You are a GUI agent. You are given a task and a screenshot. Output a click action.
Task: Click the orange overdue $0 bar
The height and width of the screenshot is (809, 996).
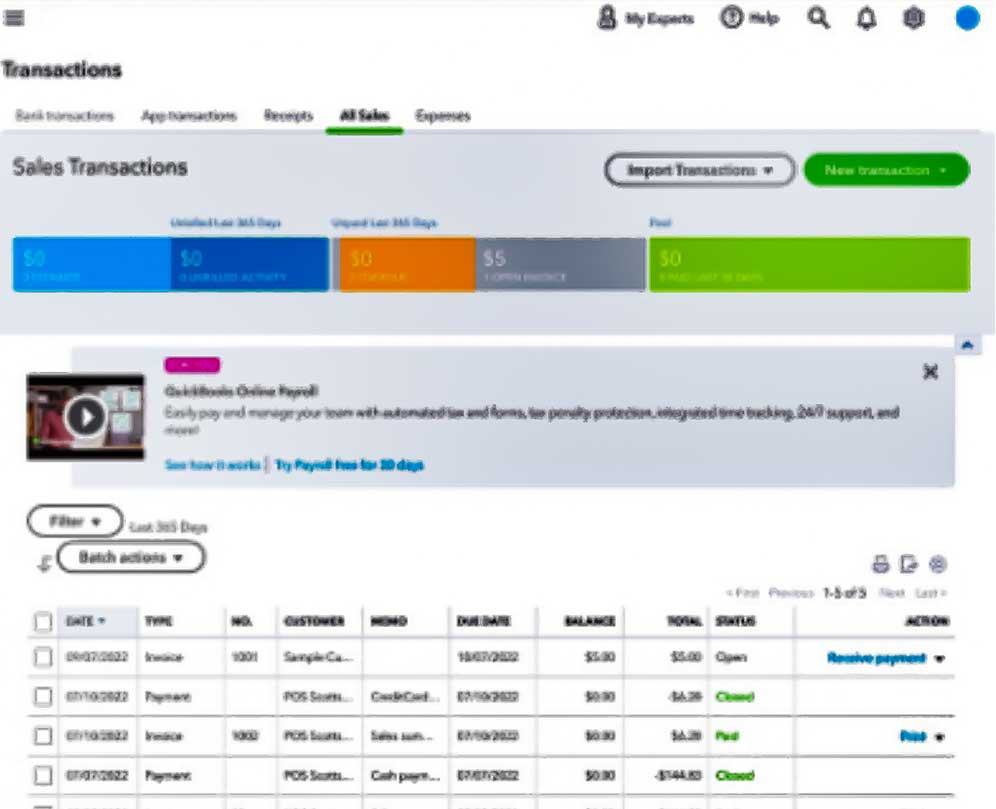(x=407, y=265)
